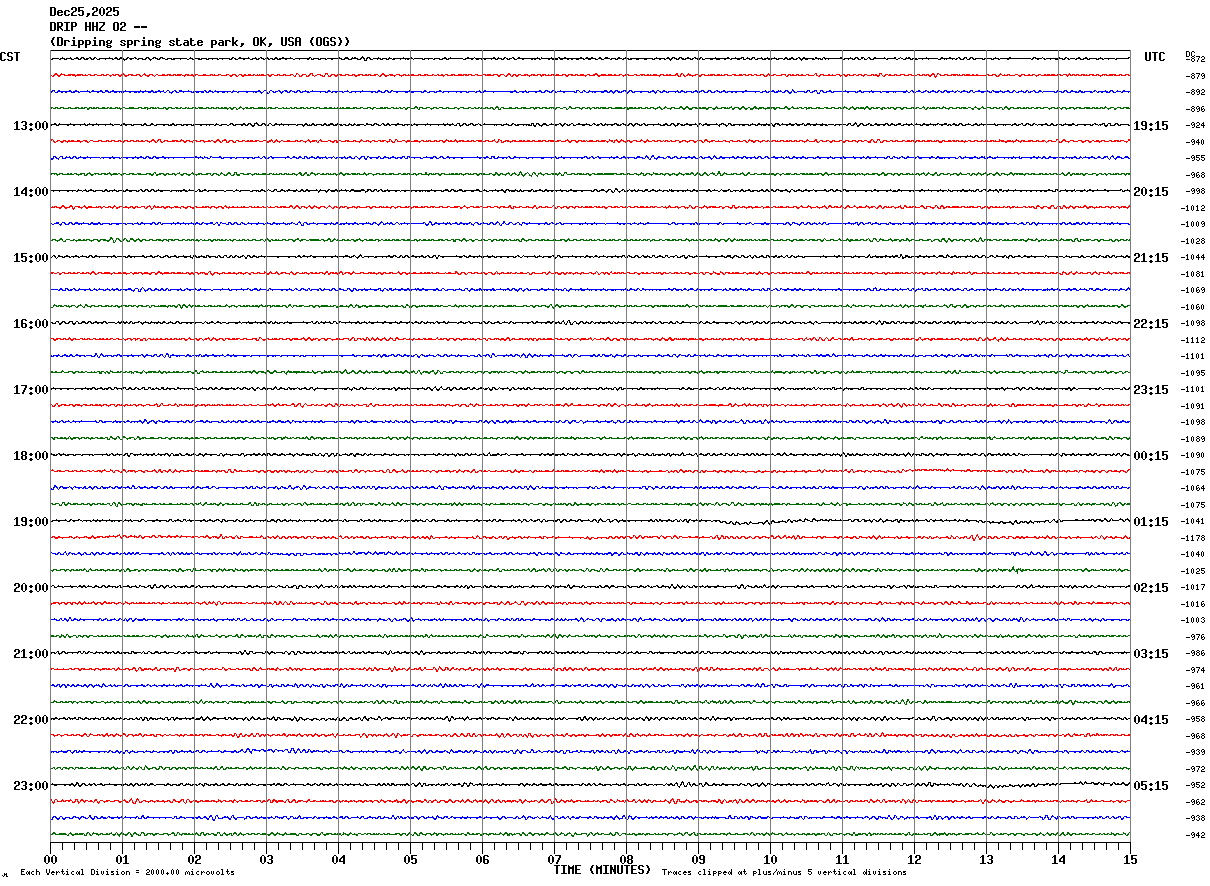This screenshot has height=886, width=1210.
Task: Click the 05:15 UTC time label
Action: (x=1150, y=786)
